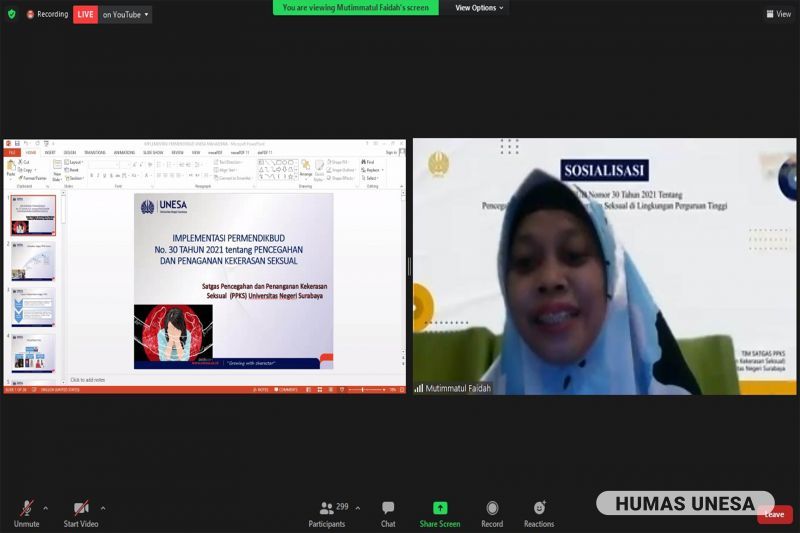800x533 pixels.
Task: Toggle COMMENTS in PowerPoint status bar
Action: [286, 390]
